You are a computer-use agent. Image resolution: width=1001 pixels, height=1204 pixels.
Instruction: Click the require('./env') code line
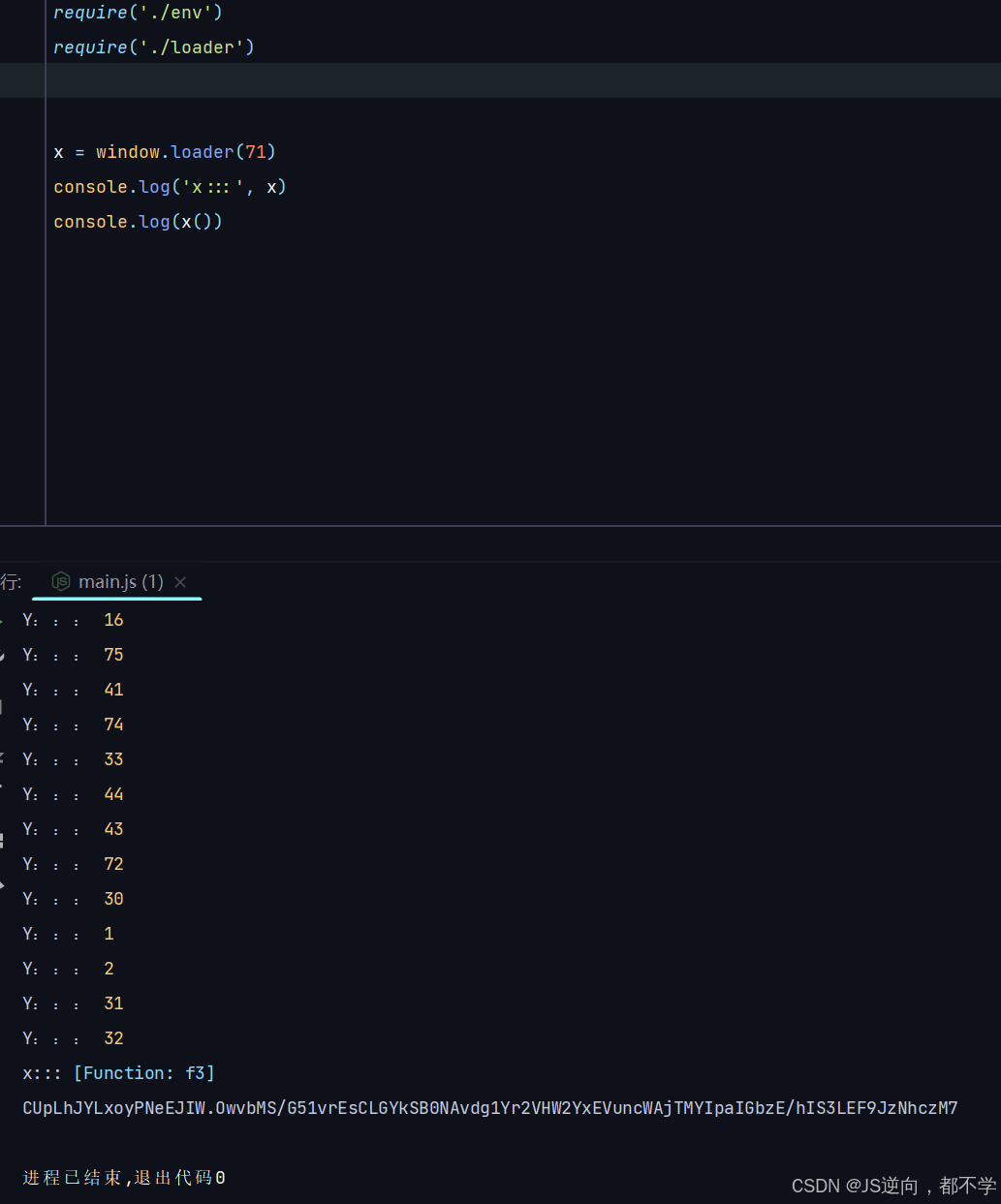(138, 13)
